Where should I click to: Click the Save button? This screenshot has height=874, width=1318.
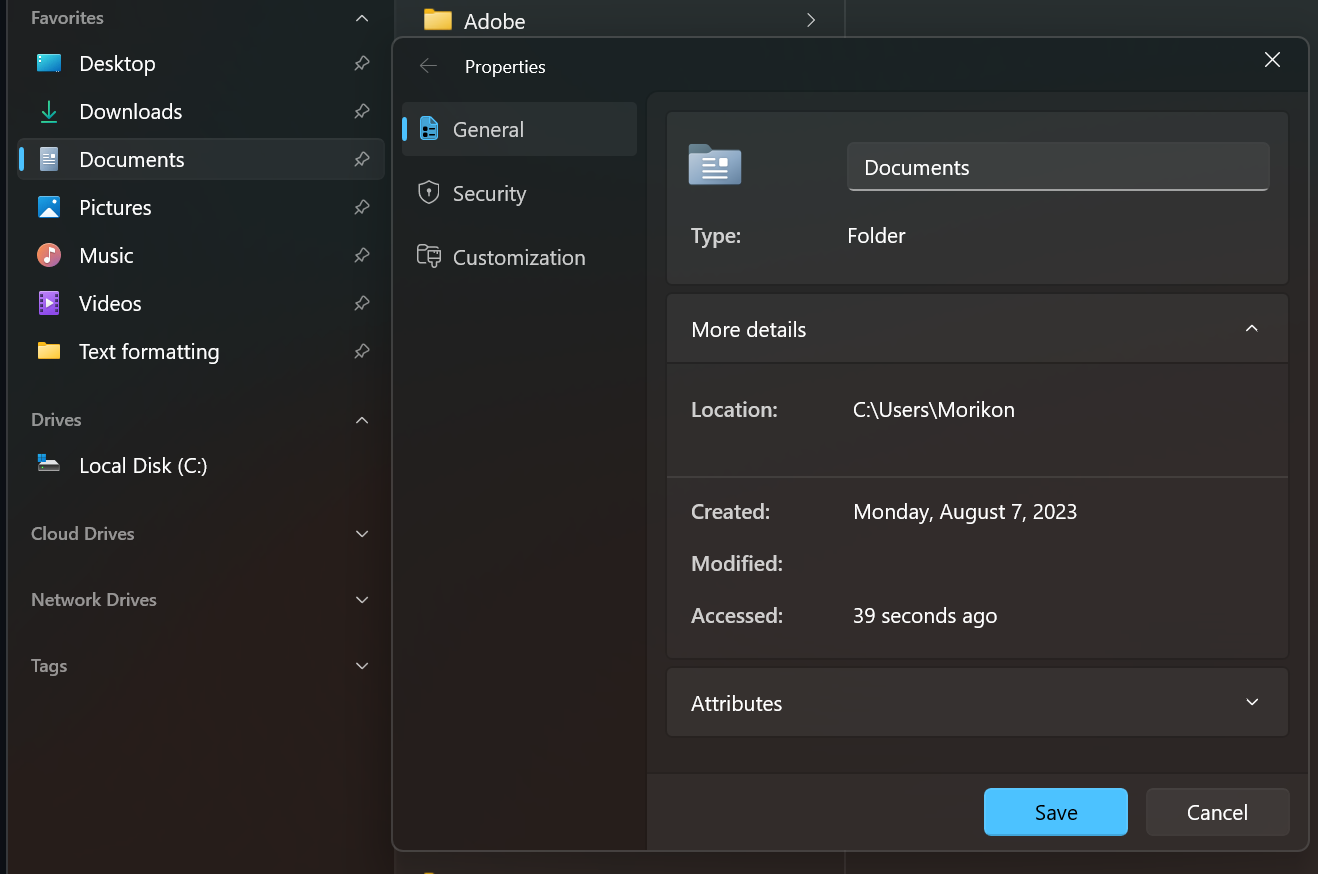[1055, 811]
